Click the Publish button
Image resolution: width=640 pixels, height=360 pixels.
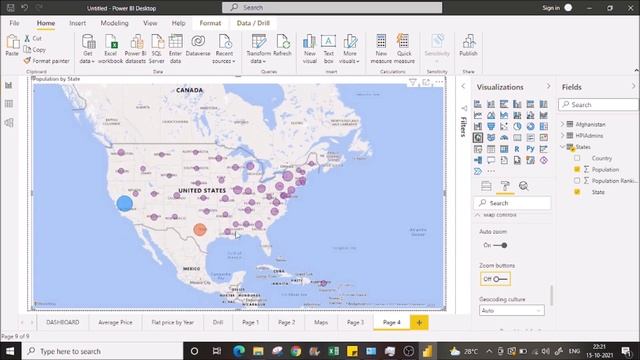coord(468,46)
